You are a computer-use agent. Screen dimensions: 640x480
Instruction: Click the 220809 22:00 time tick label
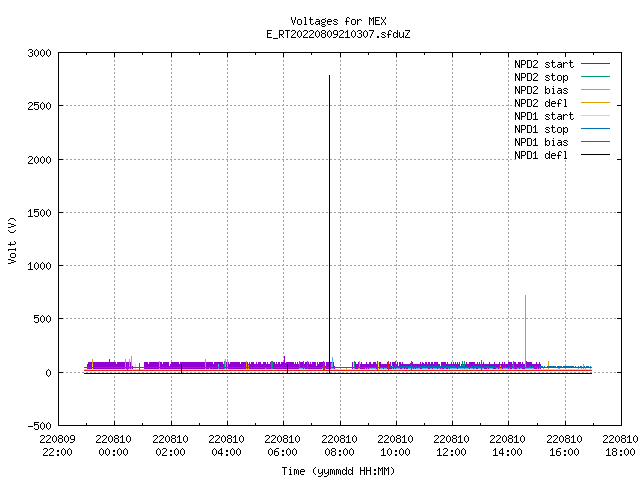click(58, 446)
